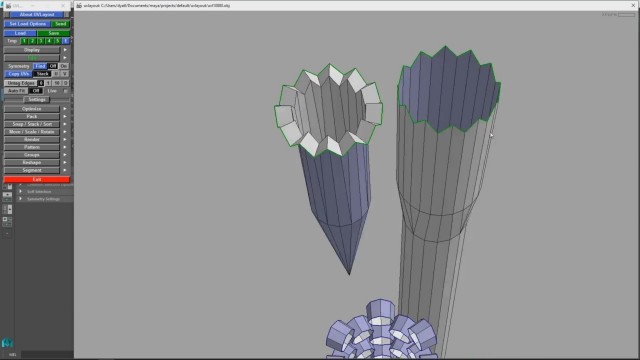640x360 pixels.
Task: Turn Symmetry Off
Action: coord(53,66)
